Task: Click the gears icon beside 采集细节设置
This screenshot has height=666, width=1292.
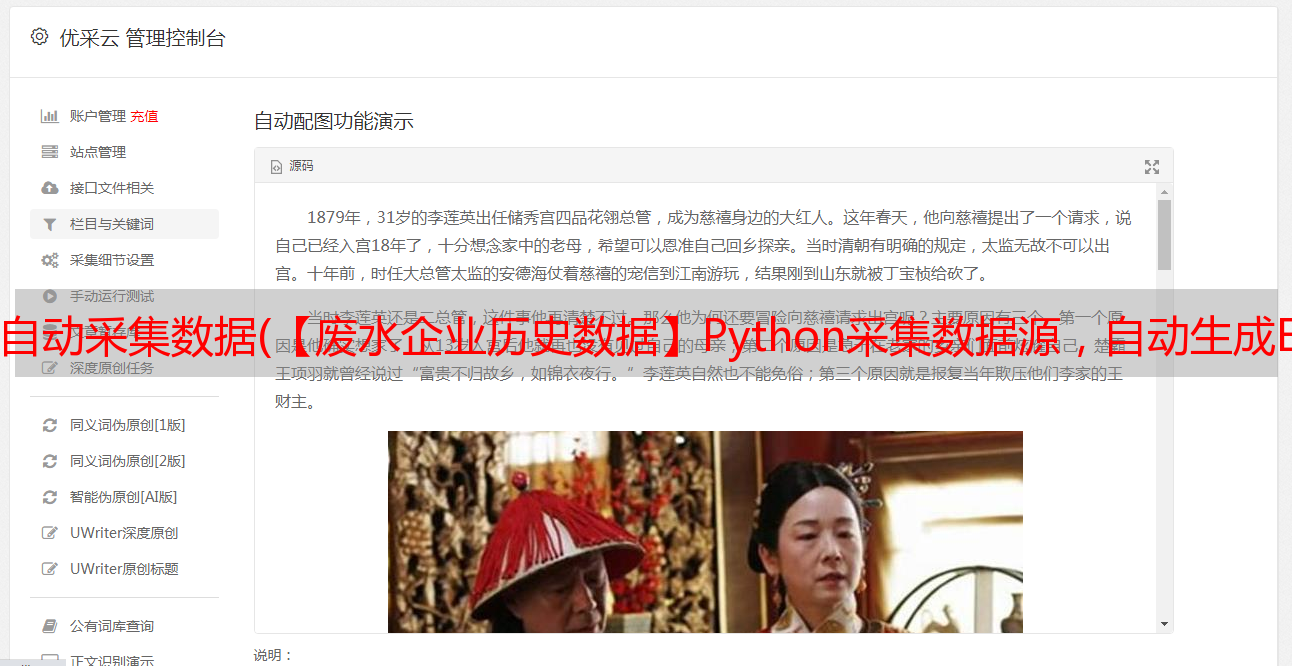Action: pos(49,260)
